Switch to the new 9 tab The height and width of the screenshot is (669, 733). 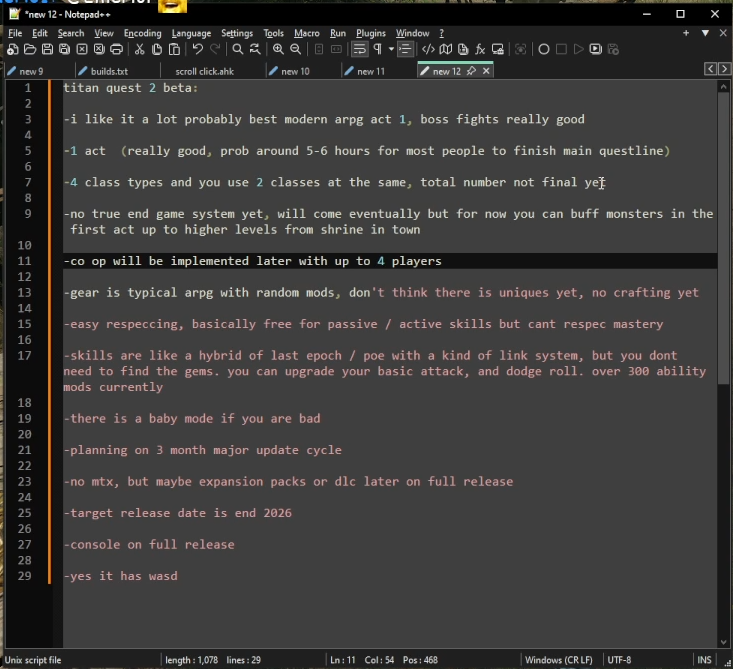pyautogui.click(x=31, y=71)
